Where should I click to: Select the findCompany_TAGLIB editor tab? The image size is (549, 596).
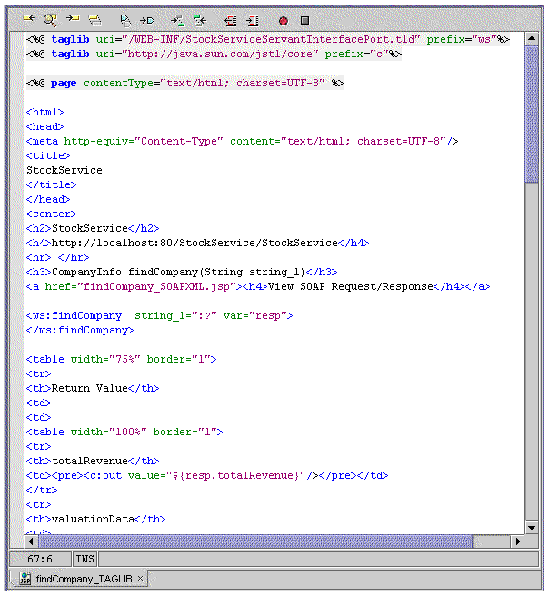(x=79, y=579)
